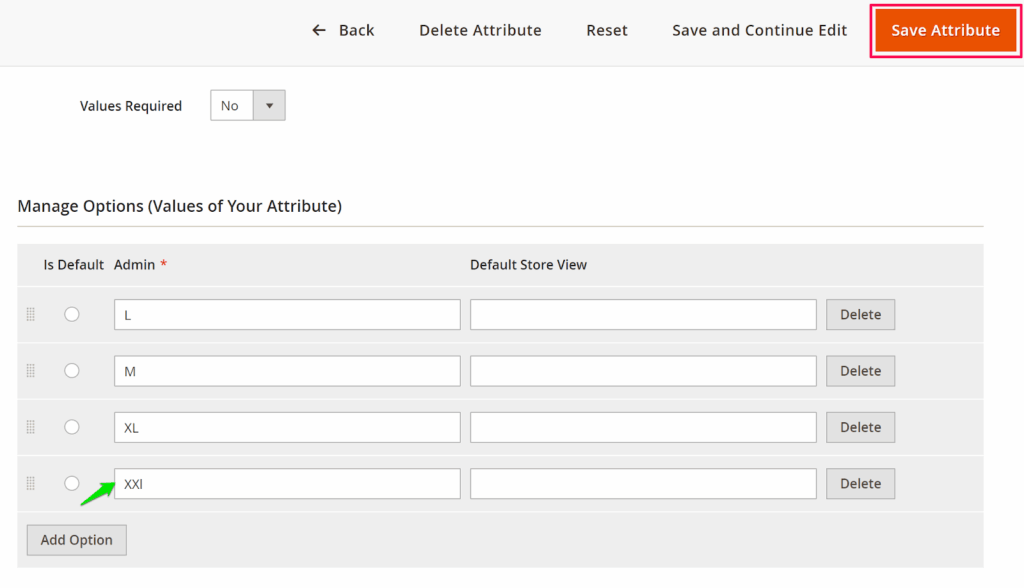
Task: Click the Delete Attribute button
Action: click(x=480, y=30)
